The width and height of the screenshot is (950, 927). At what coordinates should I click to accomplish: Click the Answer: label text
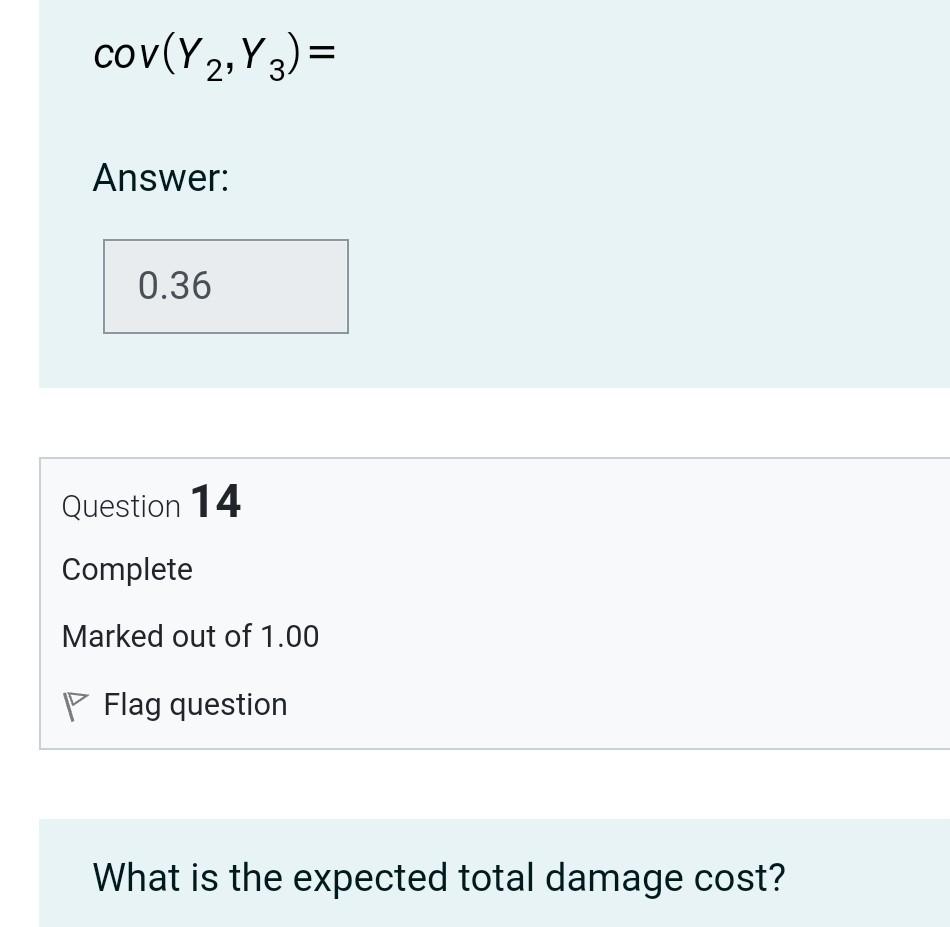tap(161, 178)
